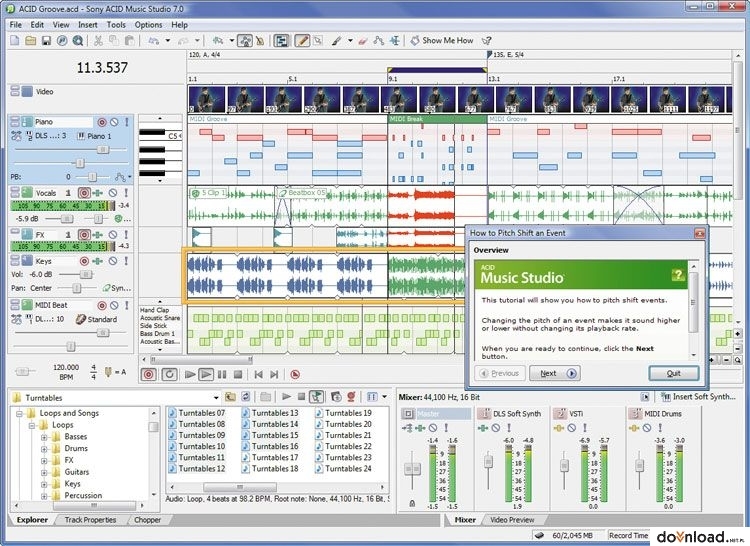This screenshot has height=546, width=750.
Task: Click the Vocals track volume slider
Action: pyautogui.click(x=66, y=219)
